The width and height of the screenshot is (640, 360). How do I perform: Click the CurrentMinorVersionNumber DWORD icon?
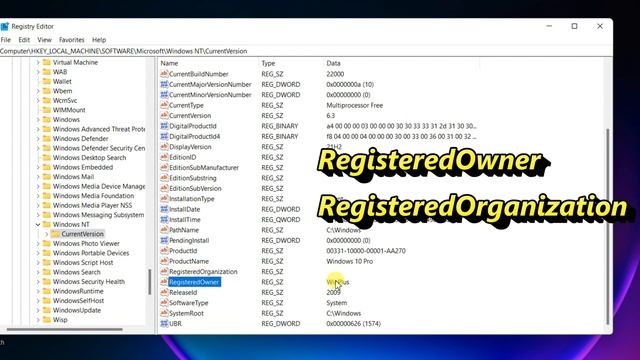(164, 95)
